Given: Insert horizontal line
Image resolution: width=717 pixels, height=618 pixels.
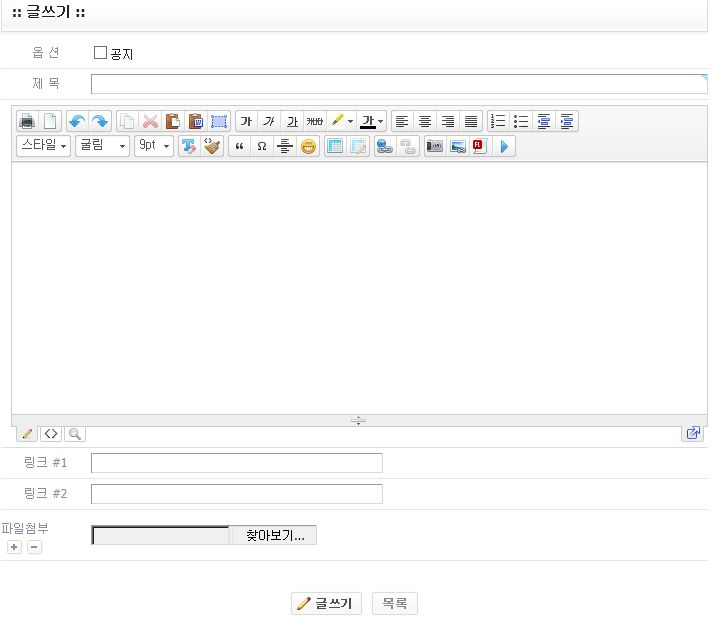Looking at the screenshot, I should coord(285,146).
